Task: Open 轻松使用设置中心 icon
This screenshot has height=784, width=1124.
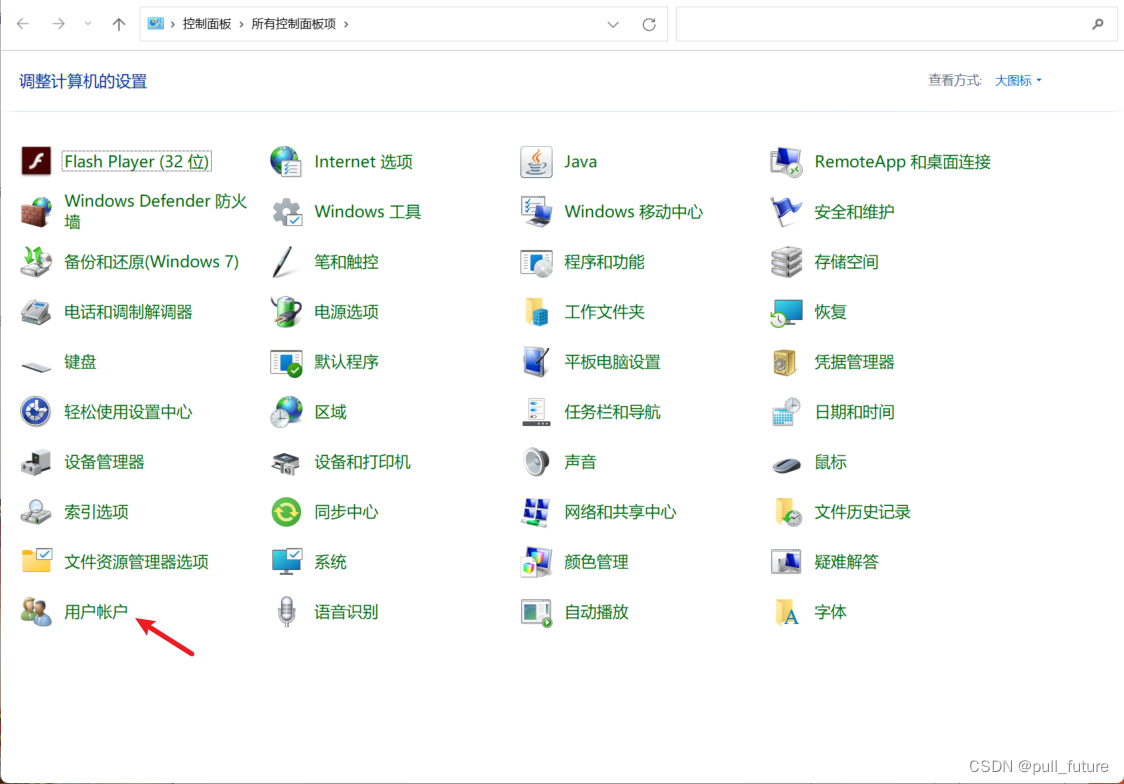Action: [x=36, y=412]
